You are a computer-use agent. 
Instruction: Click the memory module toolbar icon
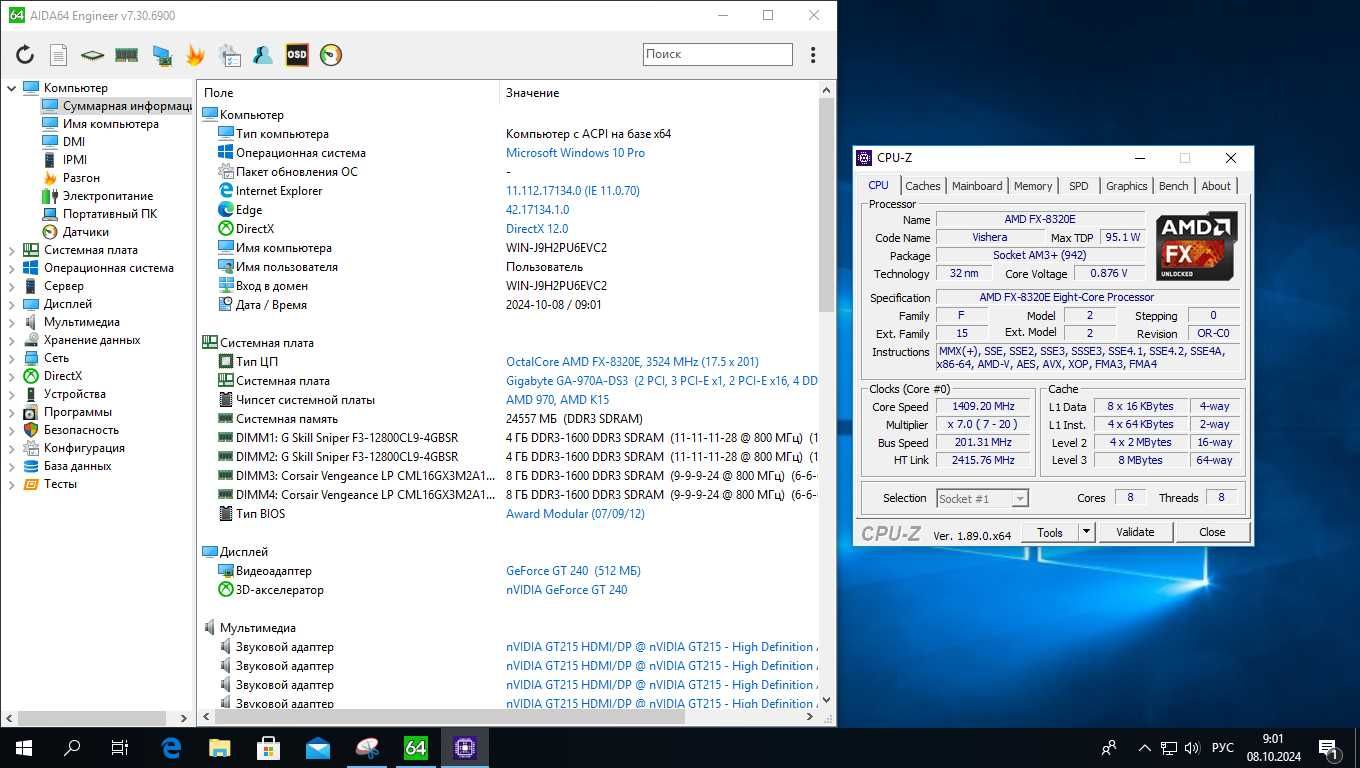click(x=127, y=55)
